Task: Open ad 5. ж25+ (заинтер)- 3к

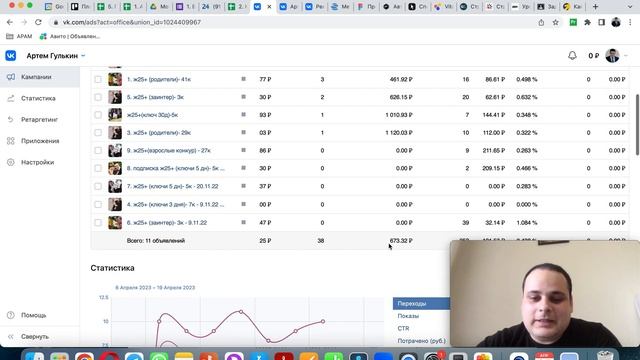Action: [x=155, y=97]
